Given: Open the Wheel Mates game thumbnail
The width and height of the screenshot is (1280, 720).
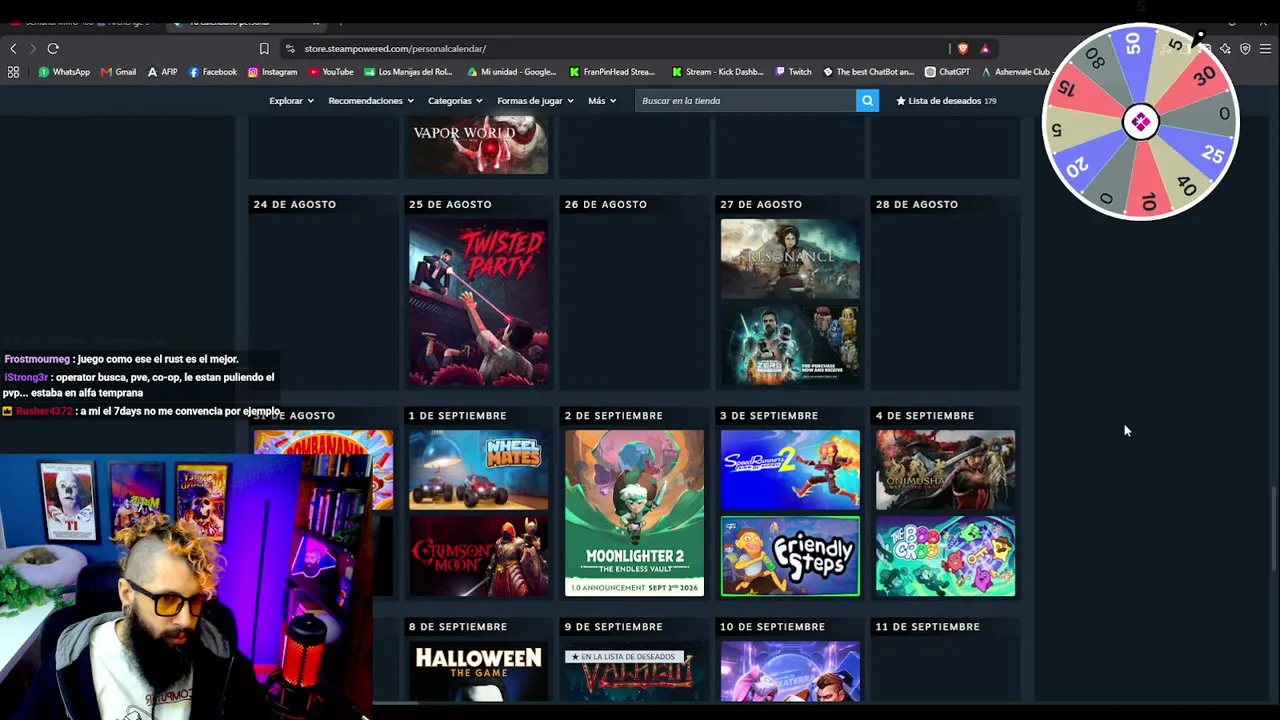Looking at the screenshot, I should click(x=478, y=470).
